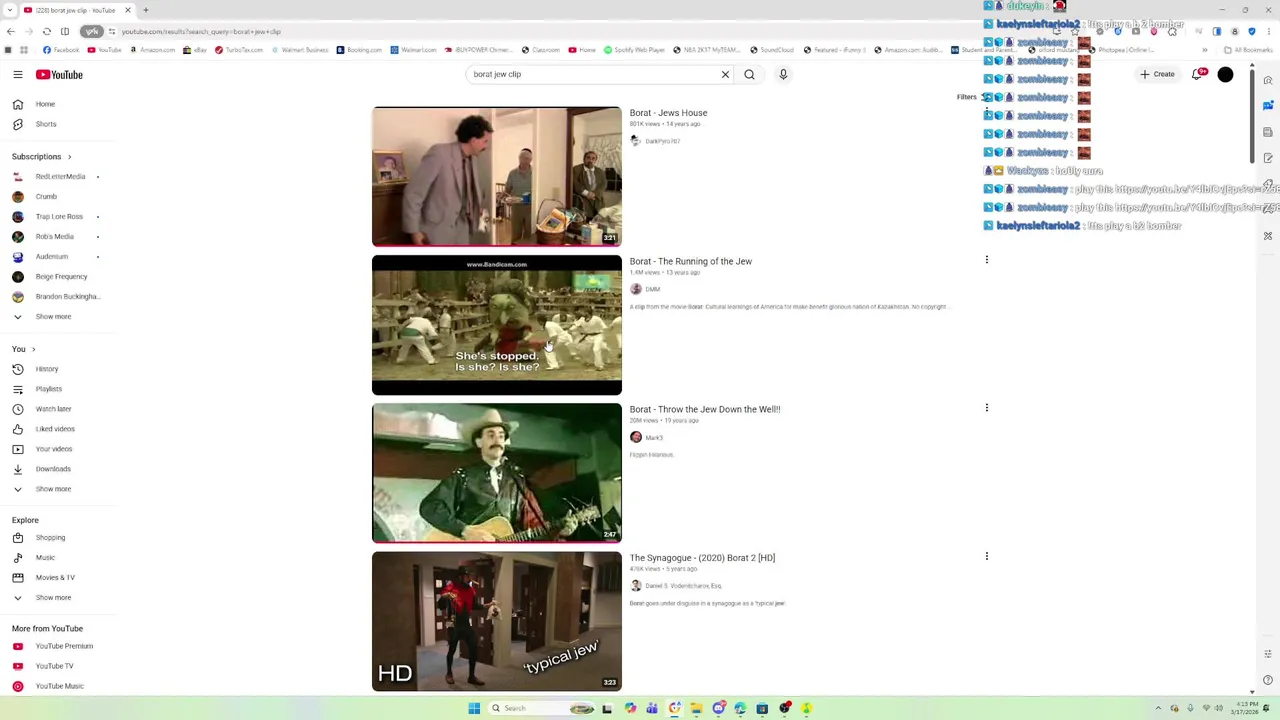The image size is (1280, 720).
Task: Click the magnifier search button
Action: [x=749, y=74]
